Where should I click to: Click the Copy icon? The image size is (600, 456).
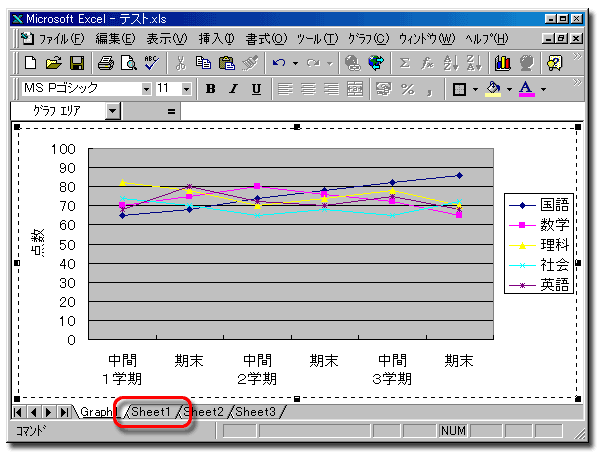pos(203,63)
